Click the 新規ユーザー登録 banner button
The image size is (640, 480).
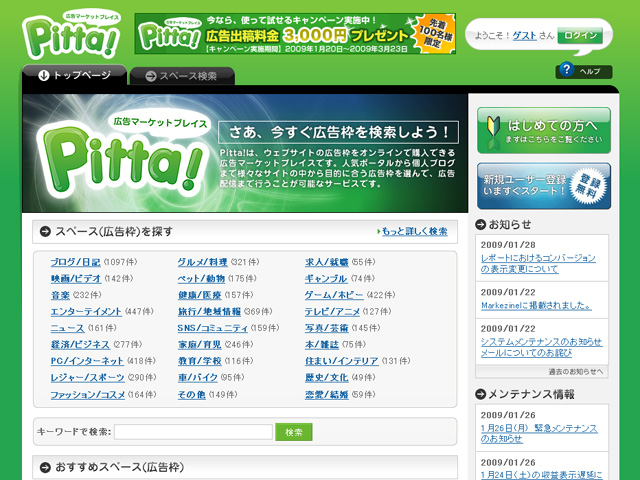tap(544, 186)
